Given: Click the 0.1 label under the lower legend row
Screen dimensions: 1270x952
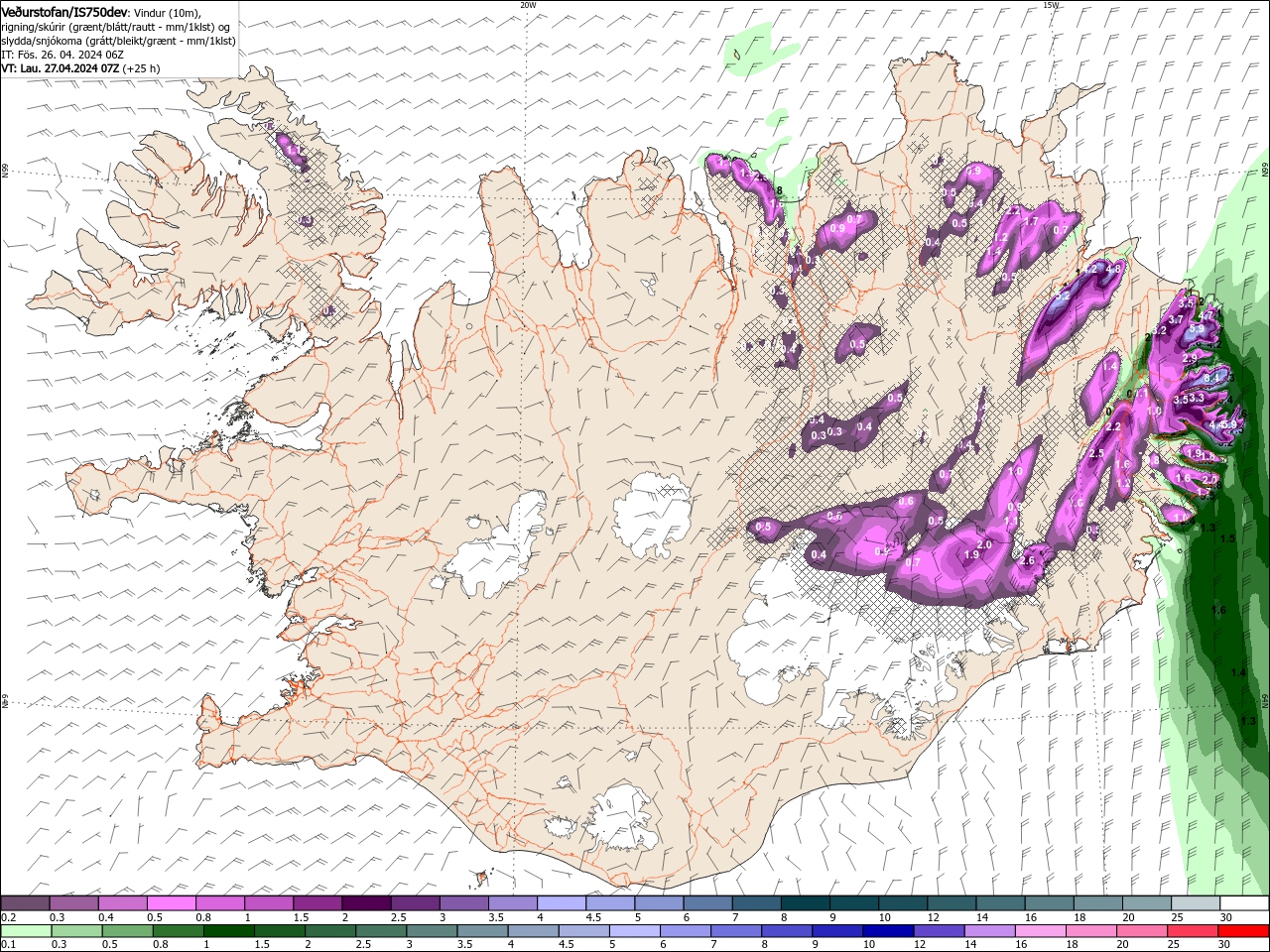Looking at the screenshot, I should pyautogui.click(x=9, y=945).
